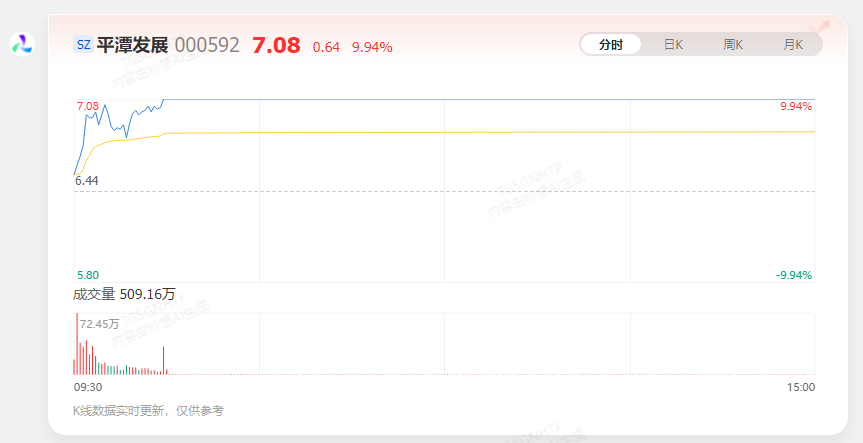Select the 分时 intraday tab

coord(611,45)
